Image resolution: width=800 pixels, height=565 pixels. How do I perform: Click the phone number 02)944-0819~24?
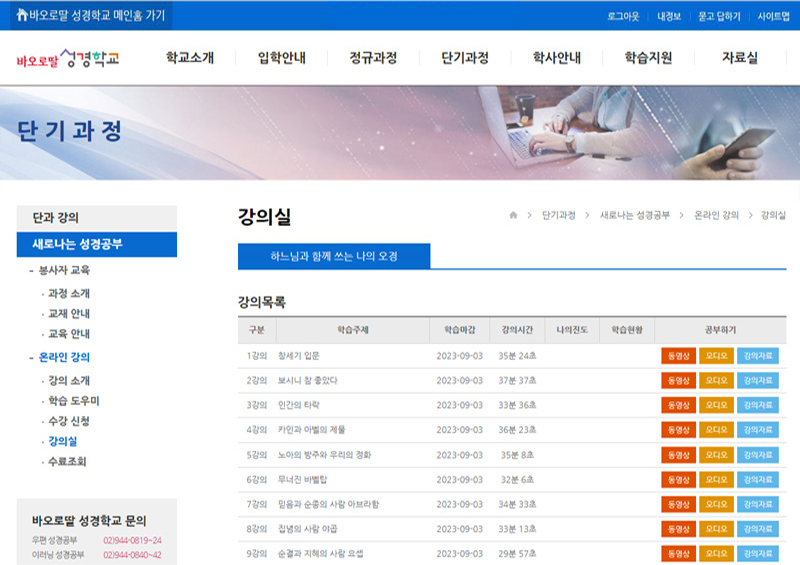pos(132,540)
